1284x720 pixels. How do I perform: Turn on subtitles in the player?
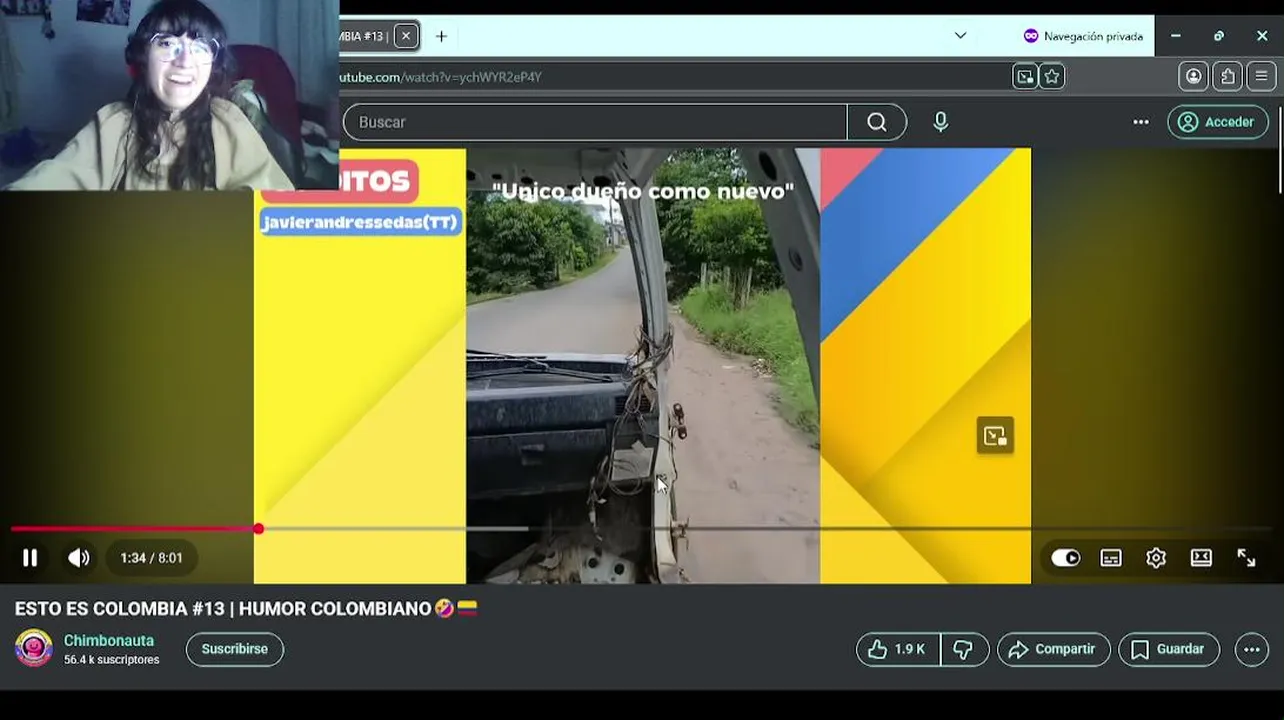(1111, 558)
